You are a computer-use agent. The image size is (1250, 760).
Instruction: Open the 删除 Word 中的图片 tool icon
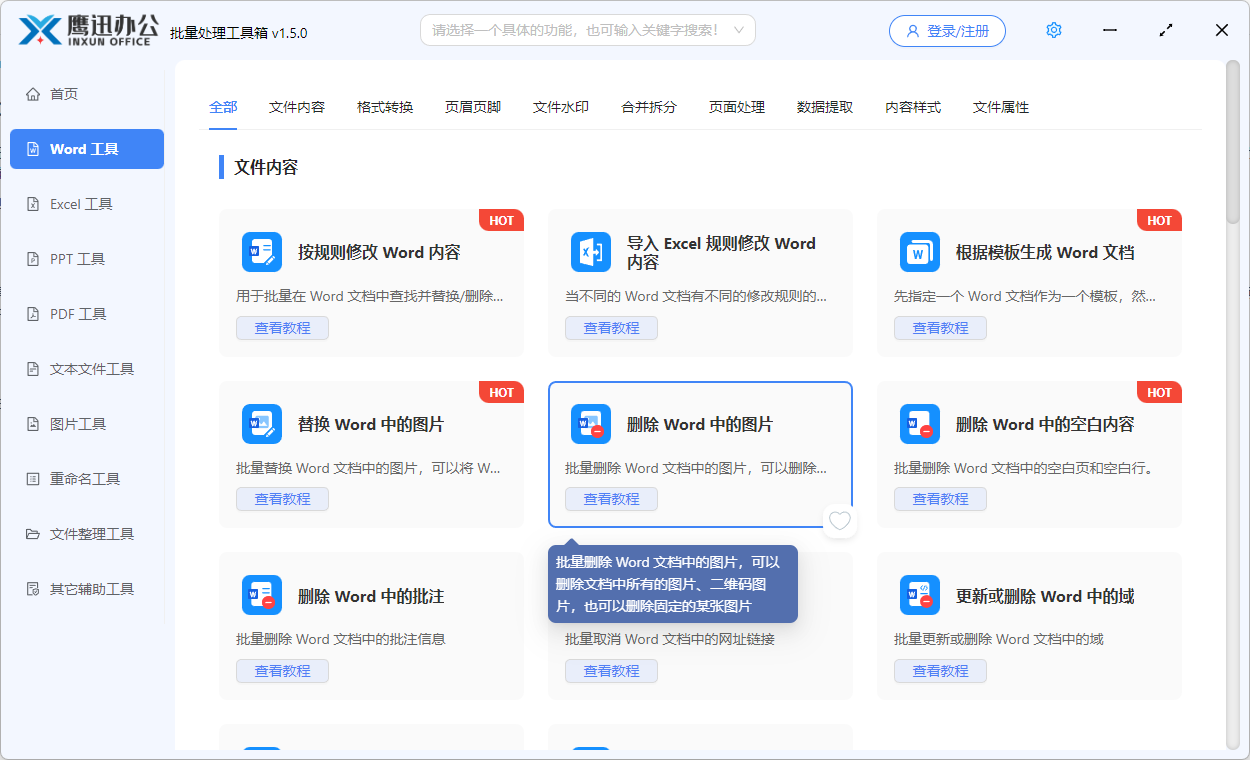tap(591, 424)
